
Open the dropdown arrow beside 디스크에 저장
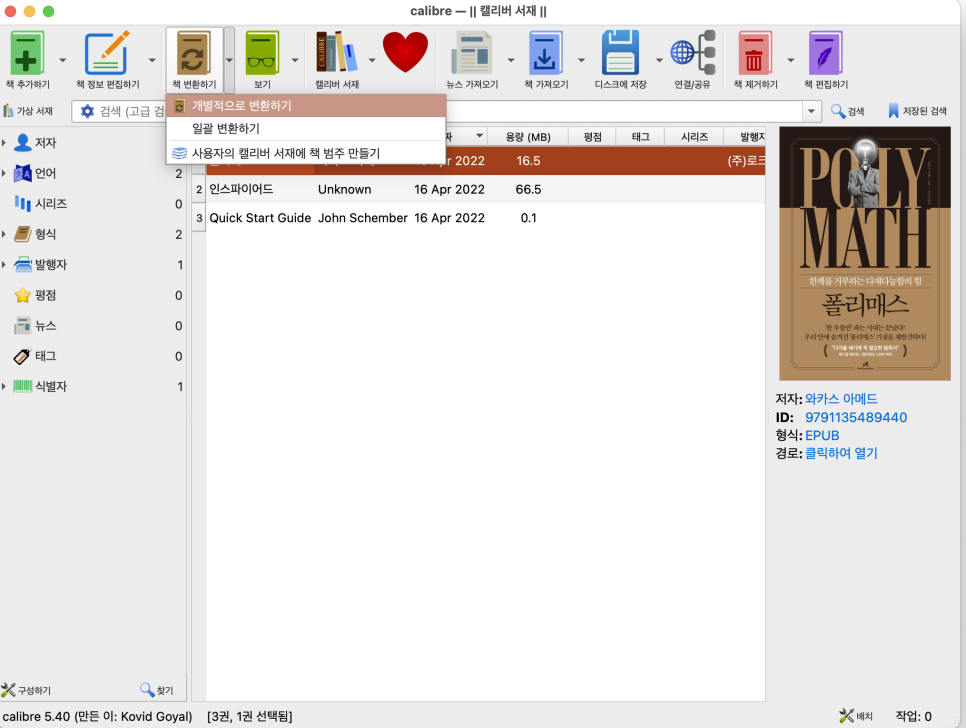659,60
